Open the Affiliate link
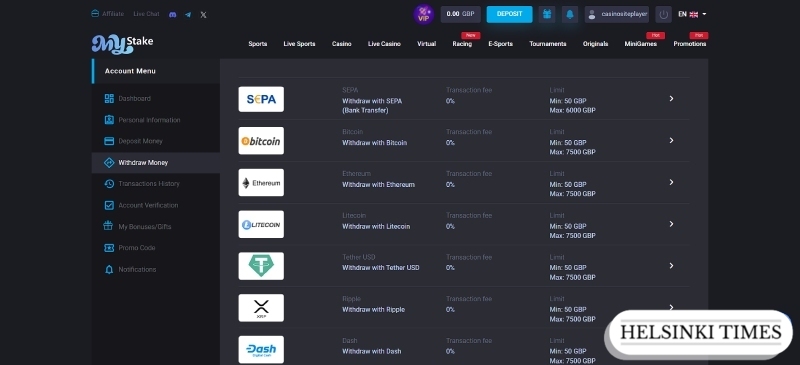The height and width of the screenshot is (365, 800). click(108, 14)
